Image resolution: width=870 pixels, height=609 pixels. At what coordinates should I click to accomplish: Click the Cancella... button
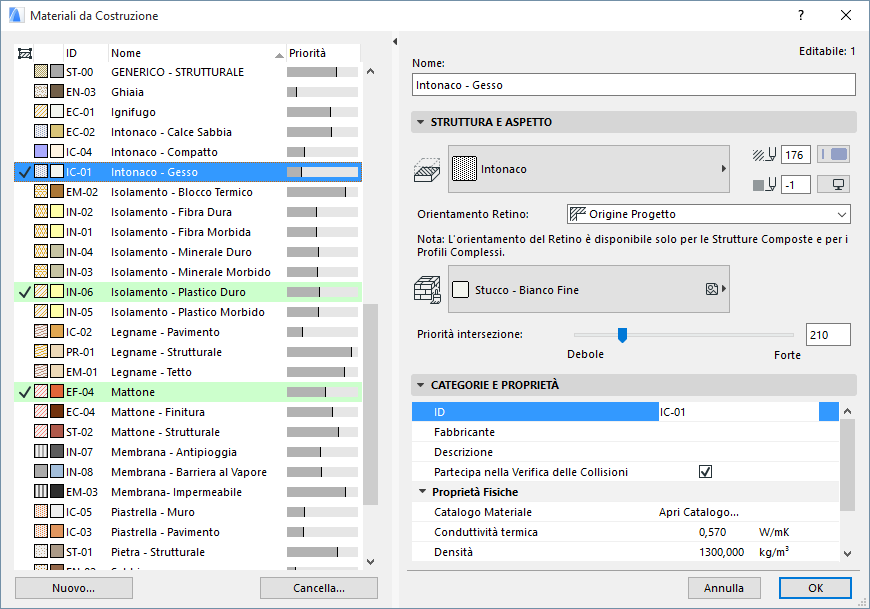[319, 588]
